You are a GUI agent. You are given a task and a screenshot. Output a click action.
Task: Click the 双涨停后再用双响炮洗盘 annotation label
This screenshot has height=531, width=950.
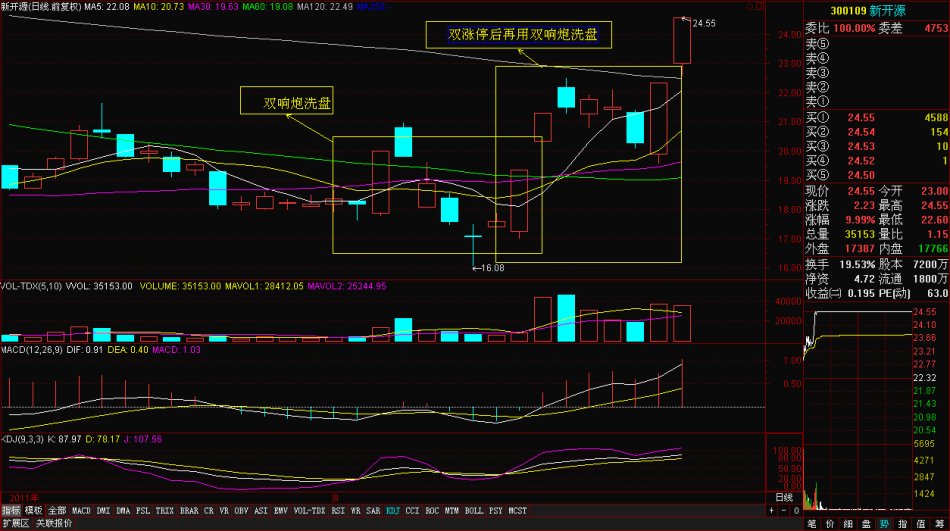(x=519, y=35)
